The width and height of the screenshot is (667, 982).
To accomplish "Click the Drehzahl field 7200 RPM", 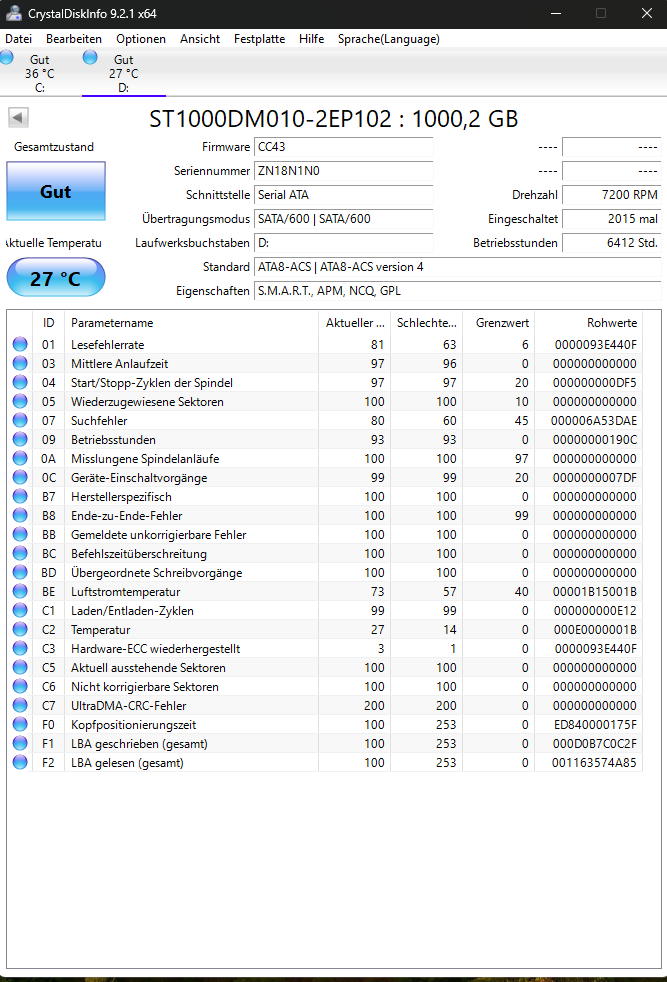I will 611,195.
